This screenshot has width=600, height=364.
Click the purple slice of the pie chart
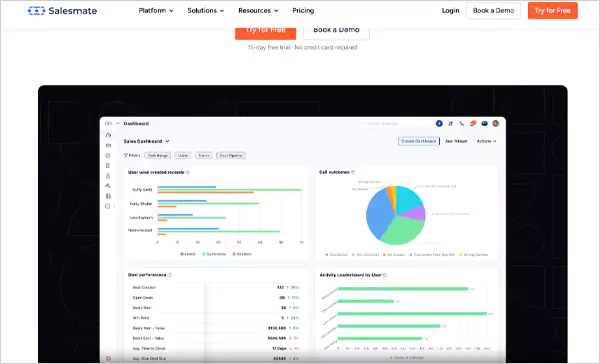pyautogui.click(x=417, y=213)
